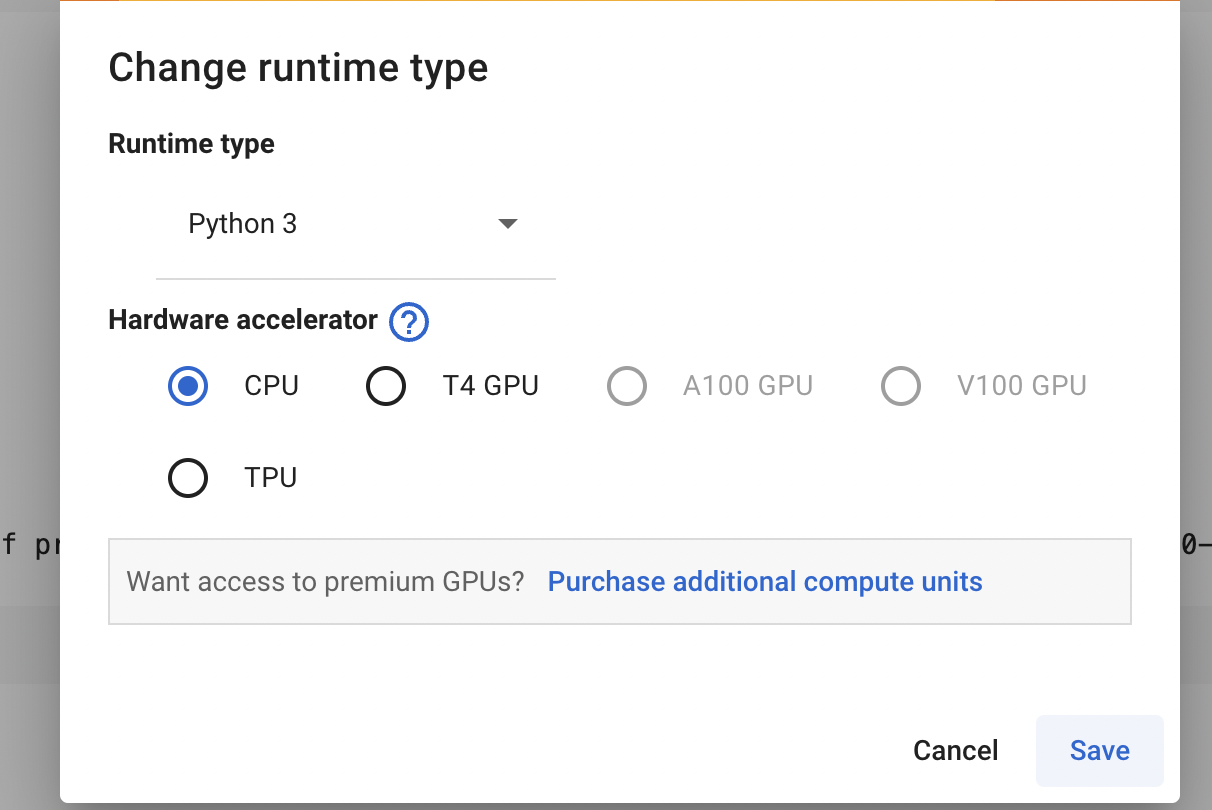
Task: Select the TPU radio button
Action: (188, 478)
